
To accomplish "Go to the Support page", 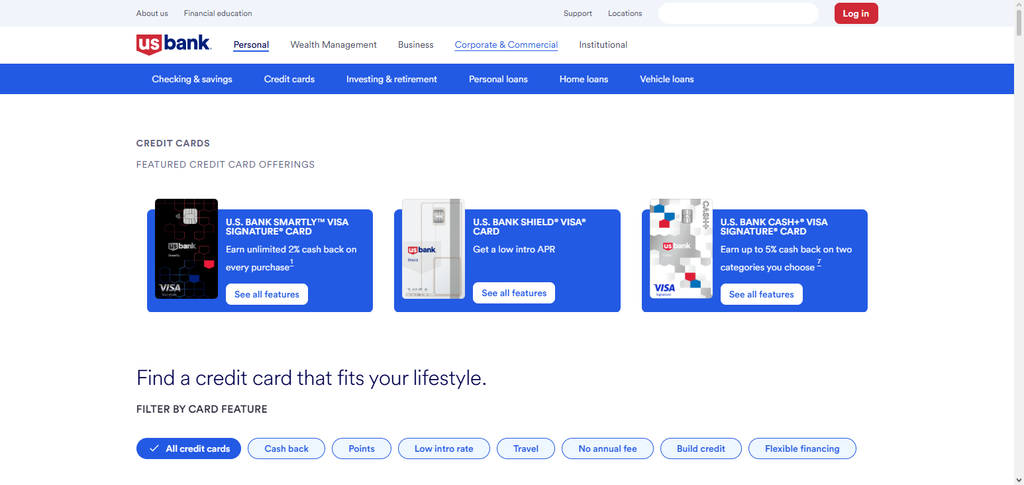I will click(x=577, y=13).
